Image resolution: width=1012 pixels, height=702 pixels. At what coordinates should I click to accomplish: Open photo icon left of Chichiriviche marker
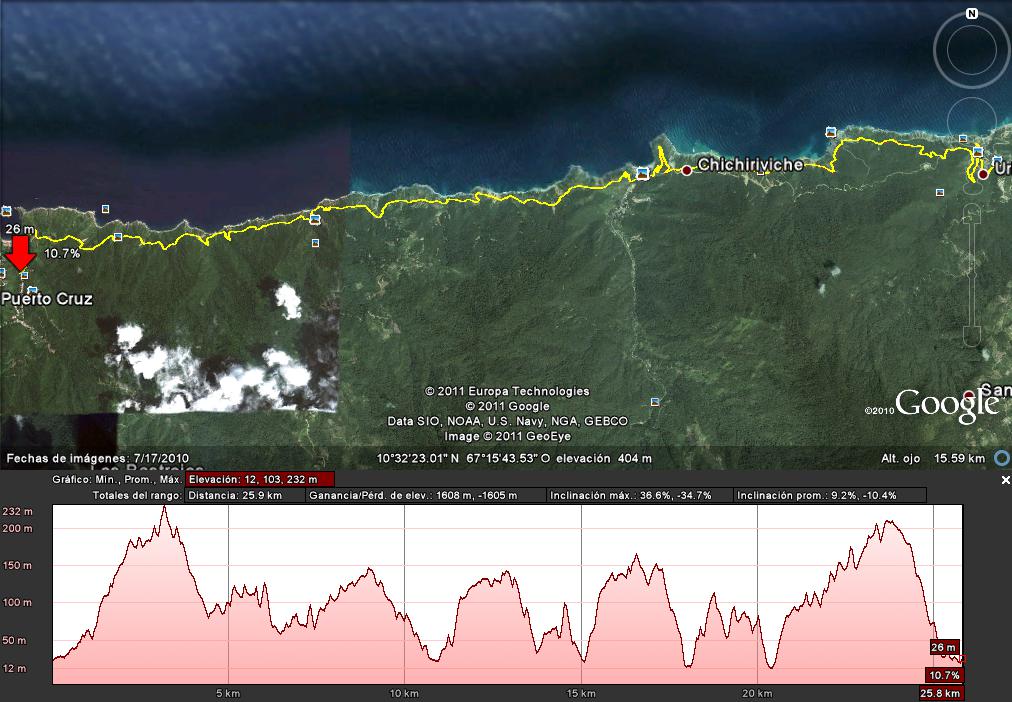click(x=643, y=173)
